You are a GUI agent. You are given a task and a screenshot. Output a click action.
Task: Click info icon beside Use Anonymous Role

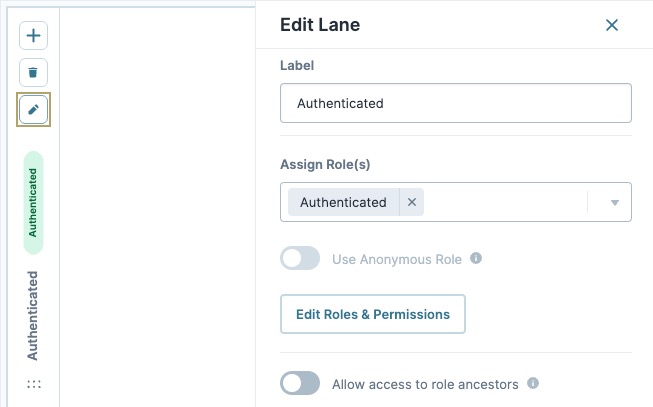click(x=476, y=258)
